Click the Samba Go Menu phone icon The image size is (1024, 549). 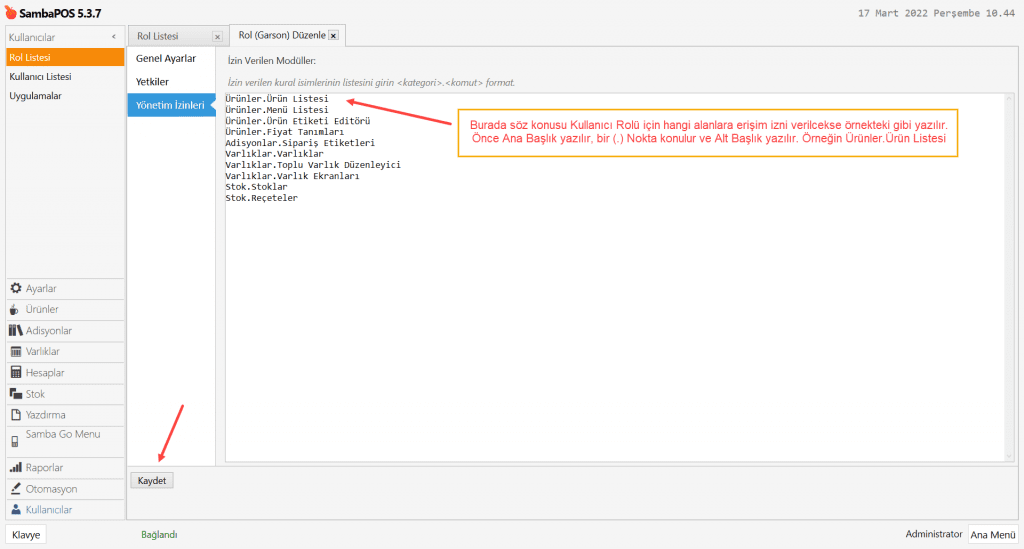pos(14,441)
